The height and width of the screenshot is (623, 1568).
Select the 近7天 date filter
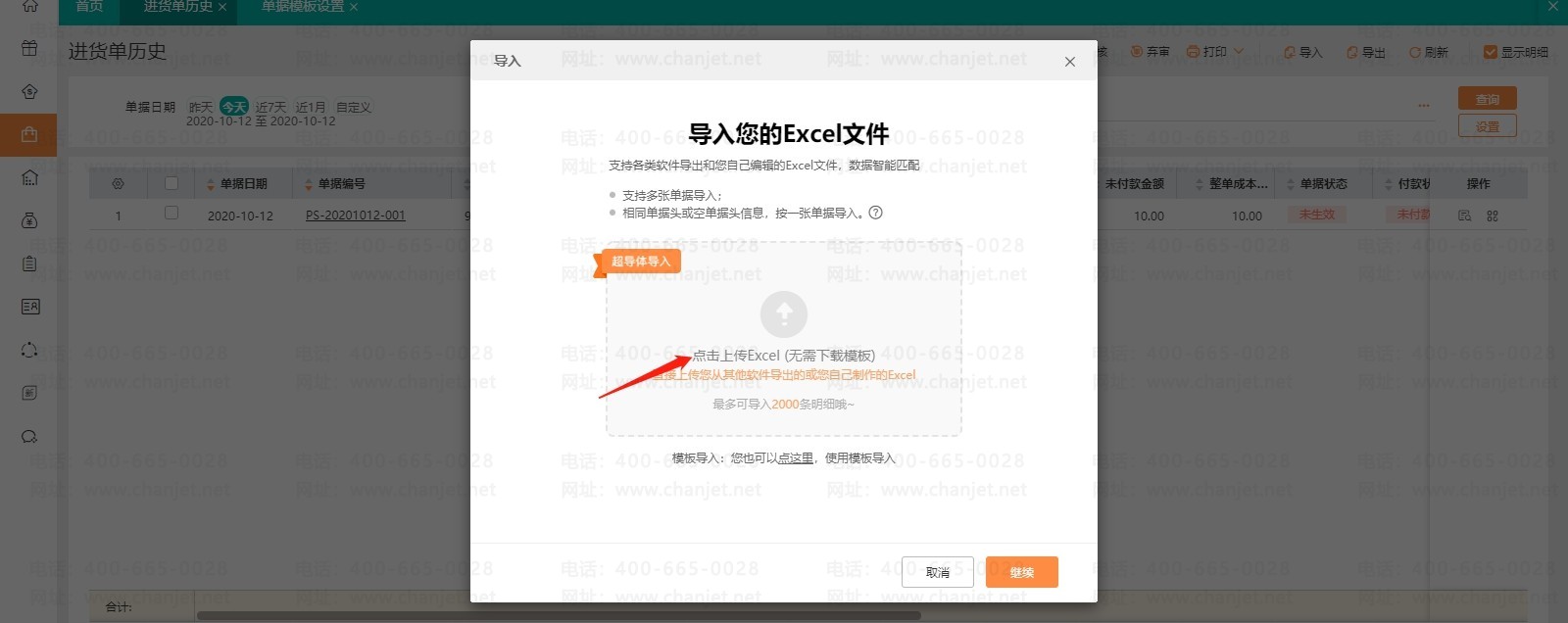(270, 107)
